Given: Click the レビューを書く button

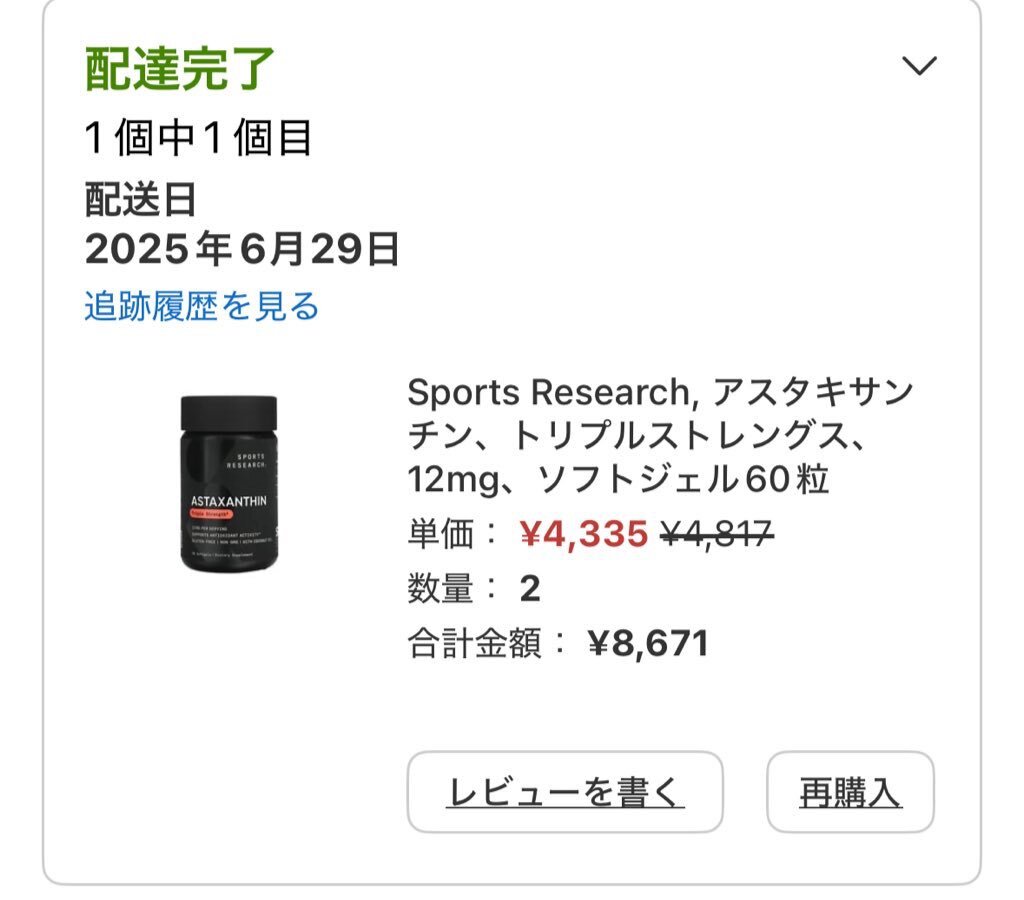Looking at the screenshot, I should click(565, 792).
